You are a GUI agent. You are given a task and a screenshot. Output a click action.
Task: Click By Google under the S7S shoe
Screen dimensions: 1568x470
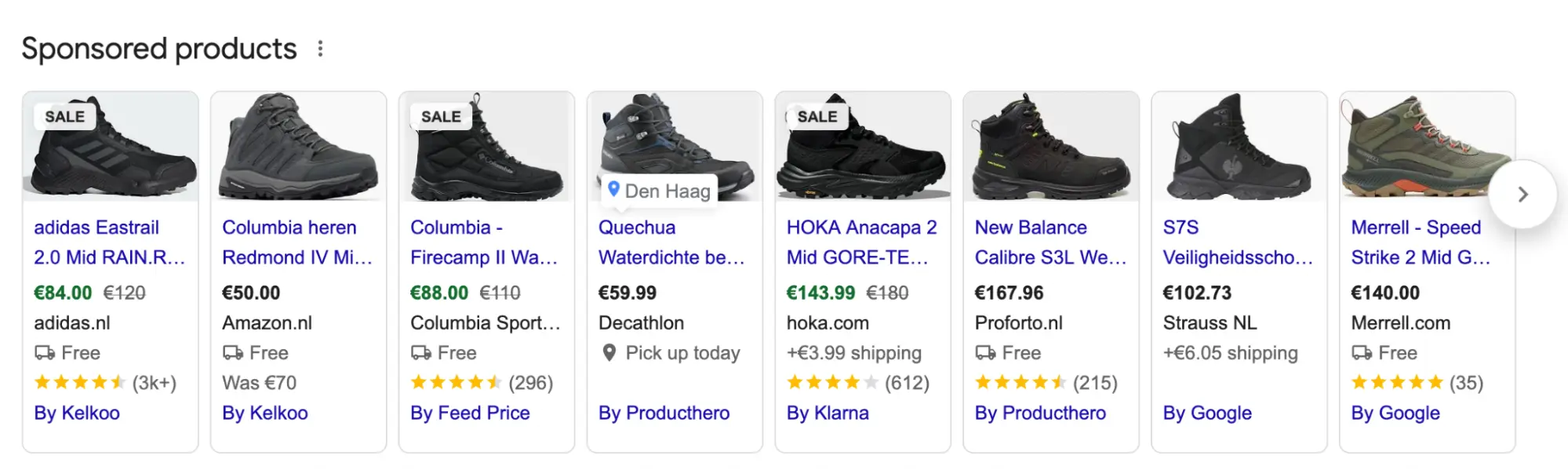pyautogui.click(x=1207, y=413)
